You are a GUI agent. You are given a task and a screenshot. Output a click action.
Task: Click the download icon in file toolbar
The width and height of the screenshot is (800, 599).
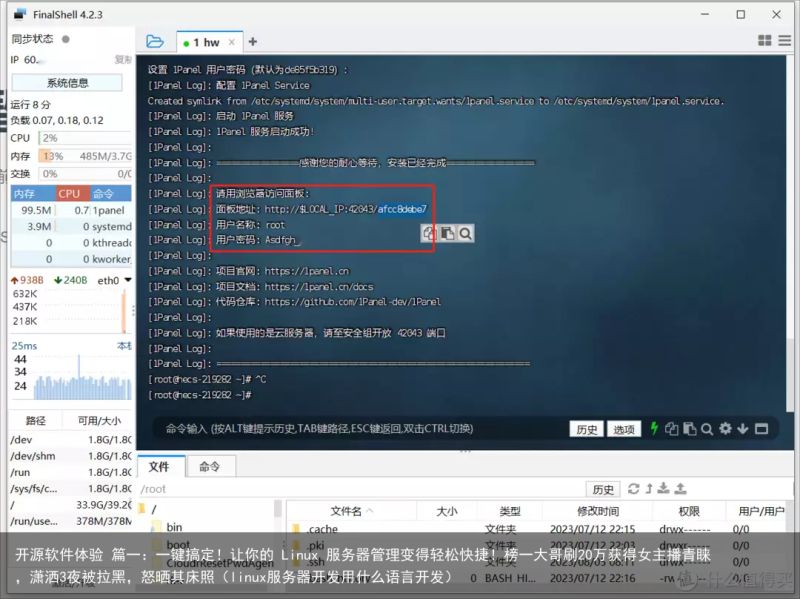point(663,489)
